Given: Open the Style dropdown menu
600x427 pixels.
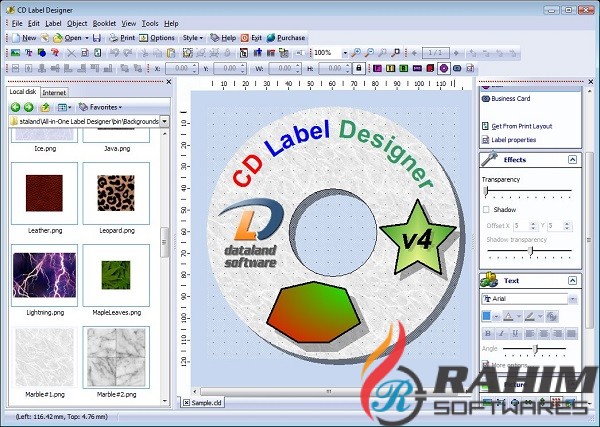Looking at the screenshot, I should pos(192,38).
